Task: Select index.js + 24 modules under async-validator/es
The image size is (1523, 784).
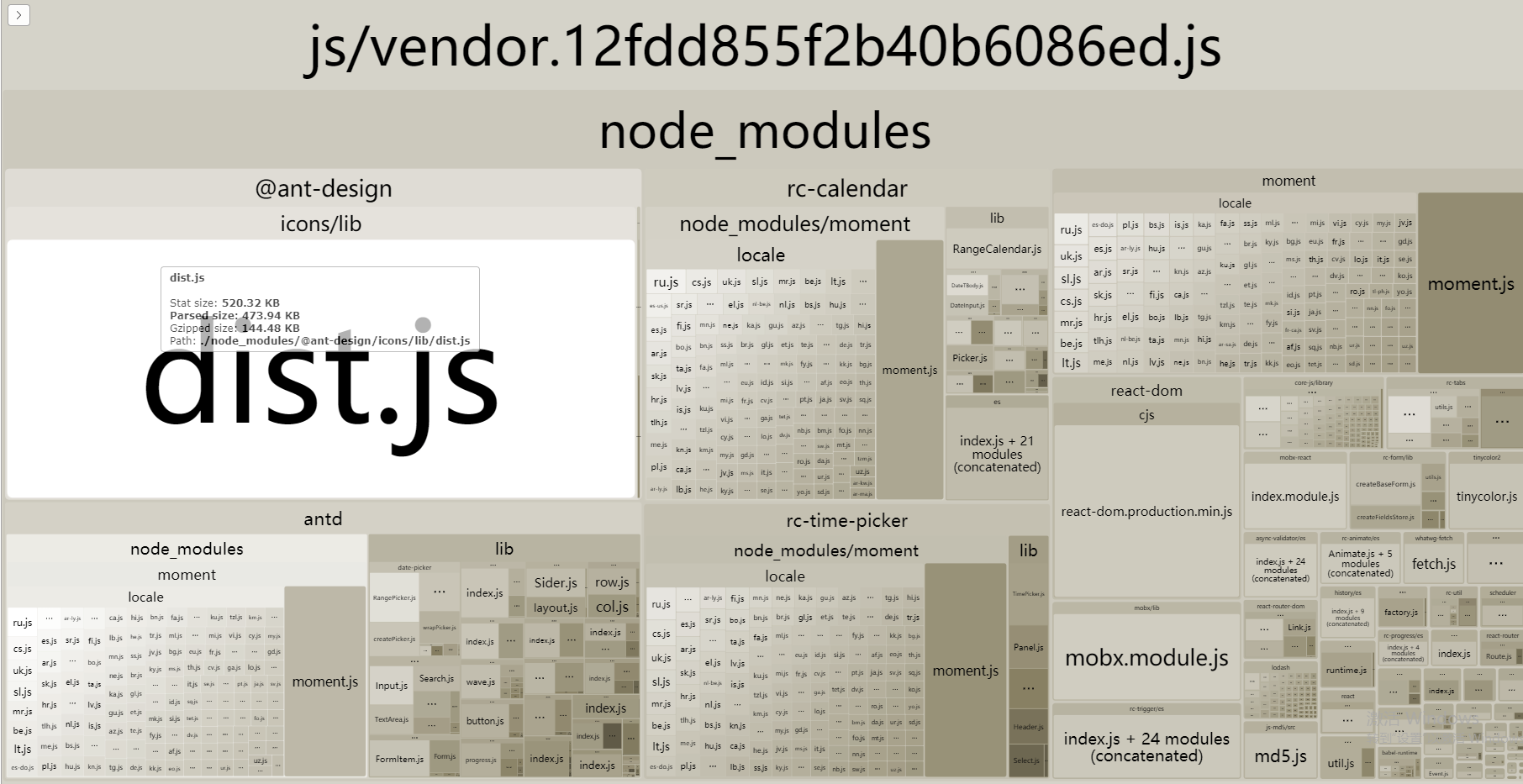Action: [x=1280, y=569]
